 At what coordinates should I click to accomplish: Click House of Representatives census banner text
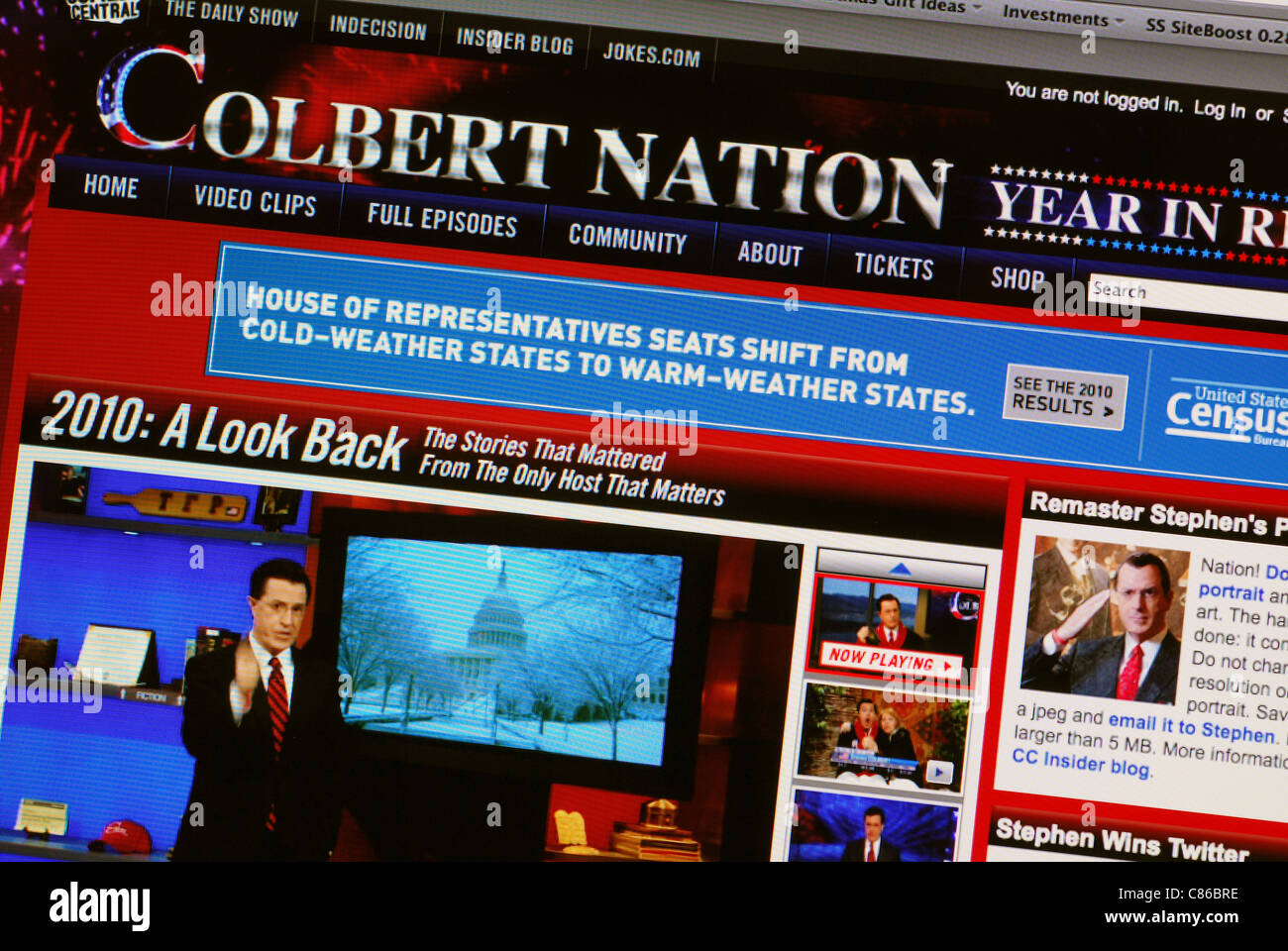606,351
